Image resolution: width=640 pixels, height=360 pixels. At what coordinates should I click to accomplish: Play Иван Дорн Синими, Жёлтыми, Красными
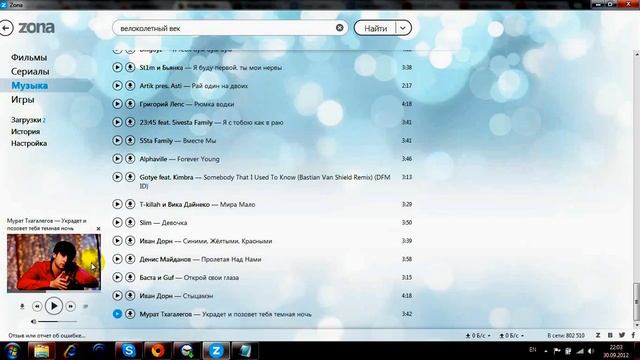pos(117,241)
